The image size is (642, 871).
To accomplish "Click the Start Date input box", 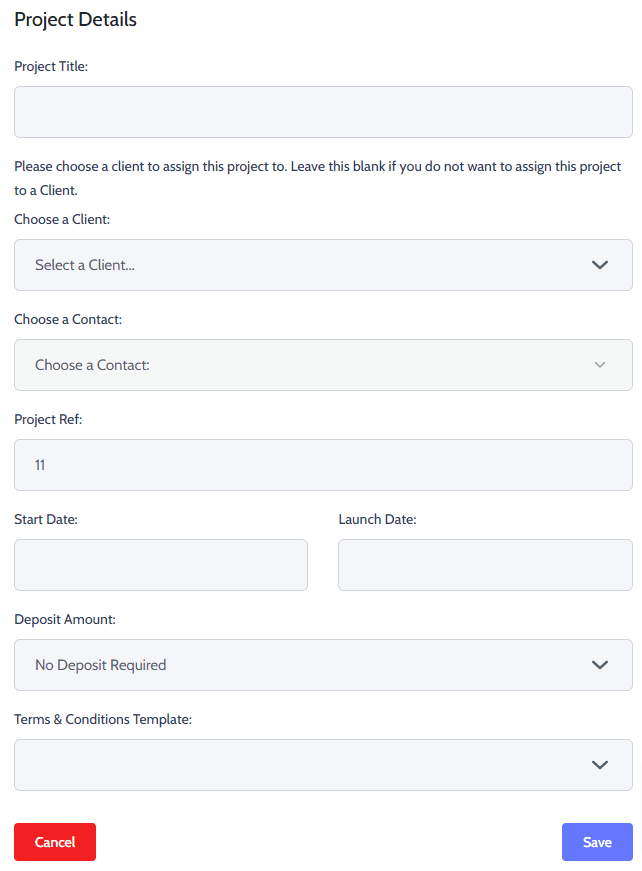I will tap(161, 565).
